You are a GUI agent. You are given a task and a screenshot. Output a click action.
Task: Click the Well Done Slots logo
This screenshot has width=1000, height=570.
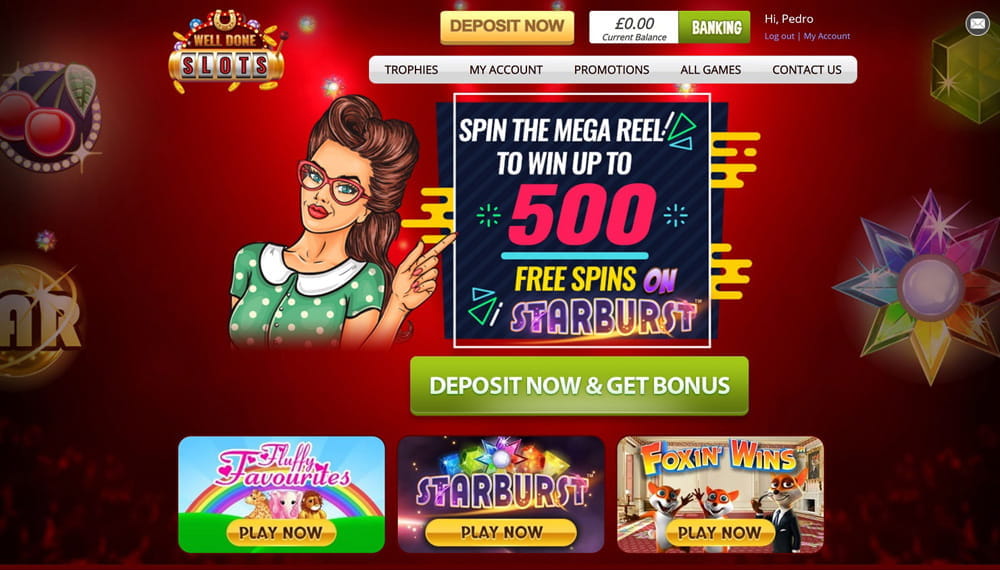tap(226, 51)
